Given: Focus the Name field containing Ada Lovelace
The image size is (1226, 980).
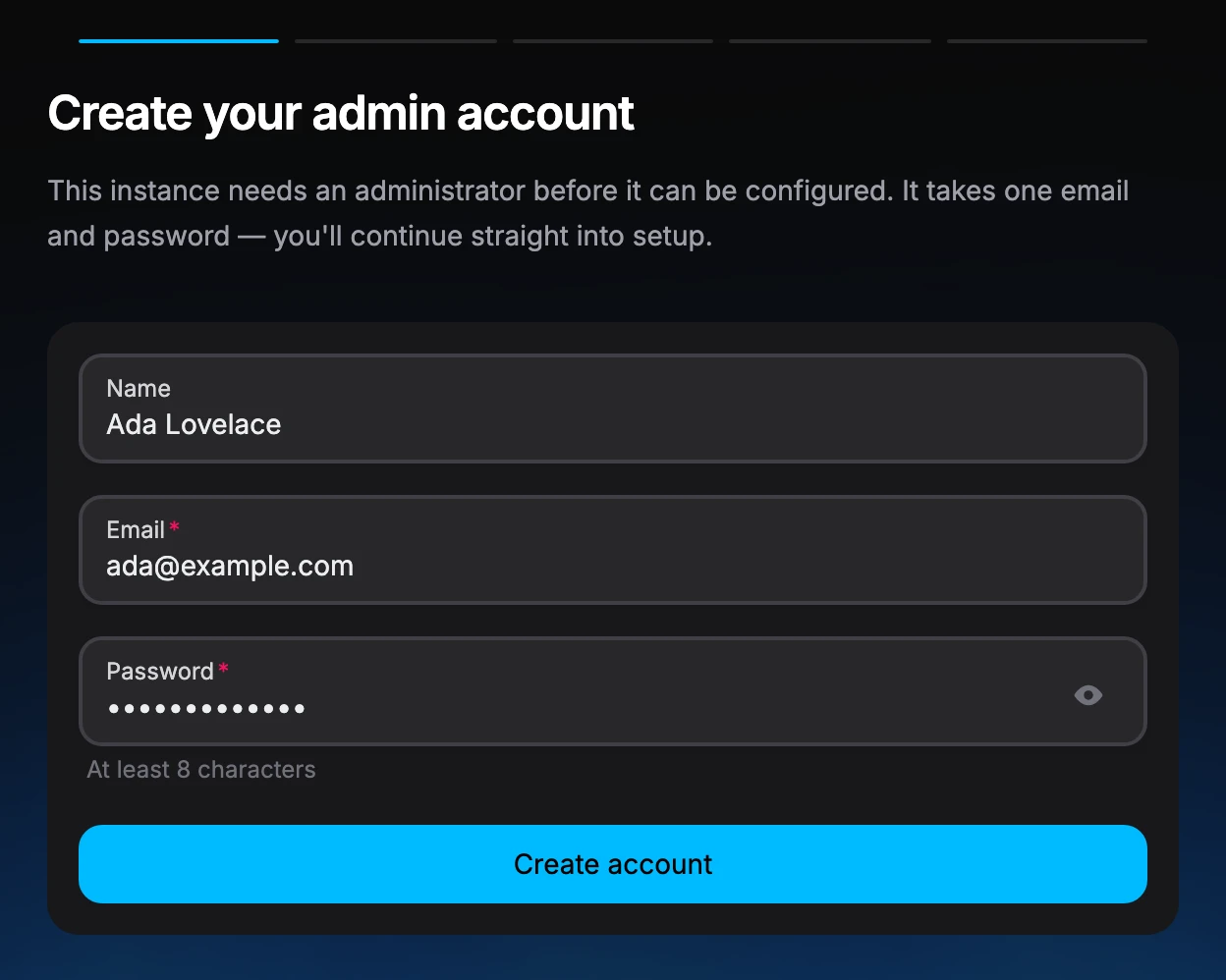Looking at the screenshot, I should 613,408.
